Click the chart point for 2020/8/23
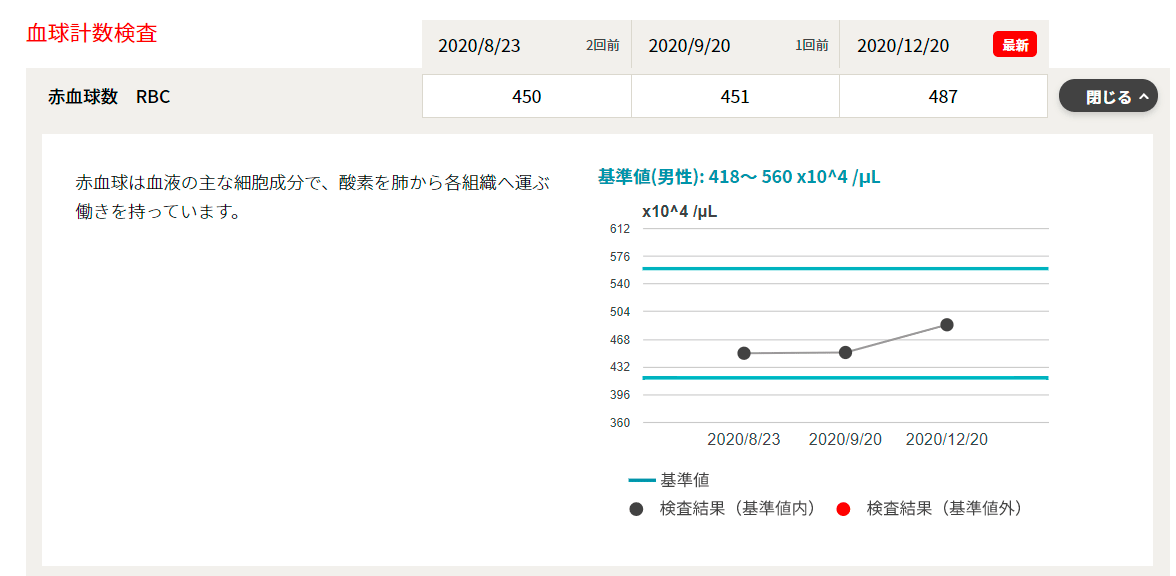This screenshot has height=576, width=1176. coord(744,353)
